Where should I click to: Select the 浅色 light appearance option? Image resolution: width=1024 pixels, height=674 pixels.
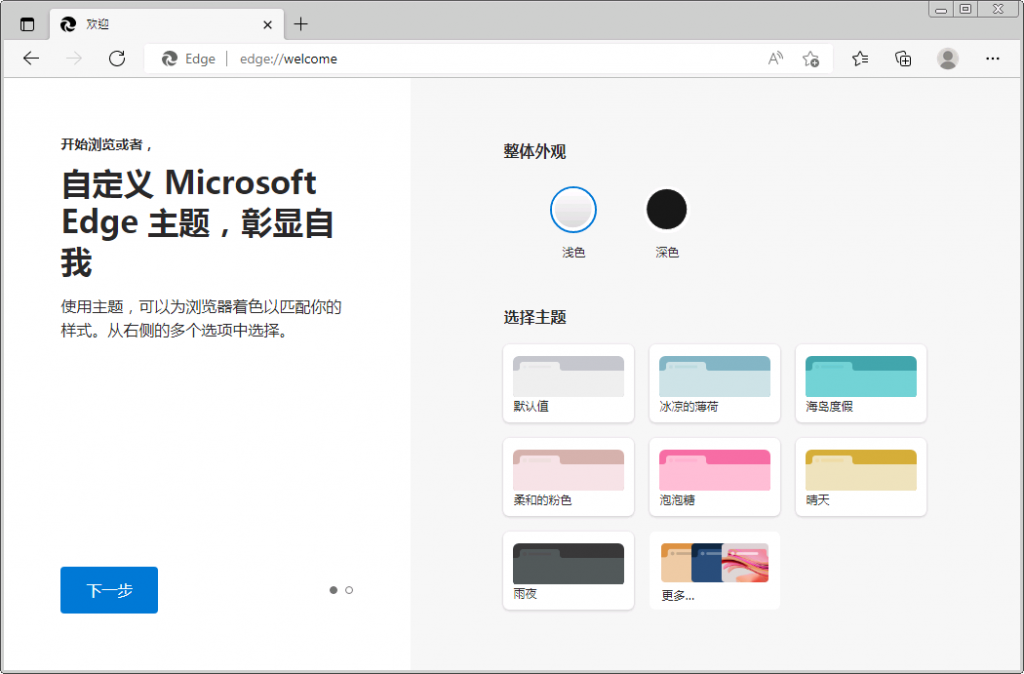tap(573, 210)
